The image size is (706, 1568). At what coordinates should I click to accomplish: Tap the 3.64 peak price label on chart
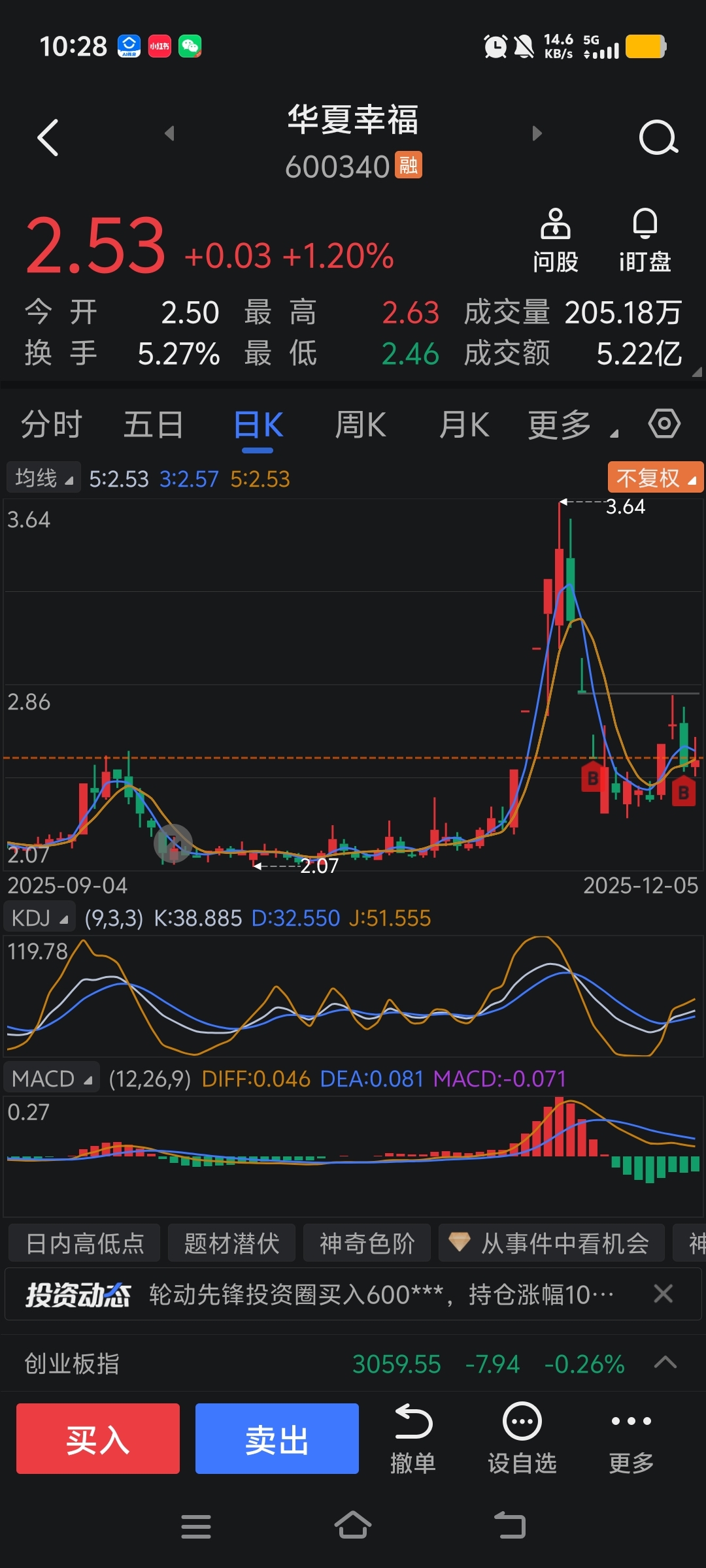(x=626, y=506)
